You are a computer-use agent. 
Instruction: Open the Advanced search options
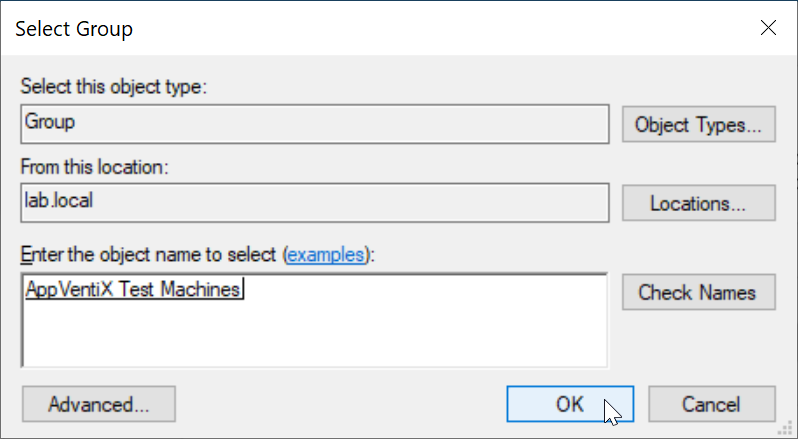tap(99, 404)
